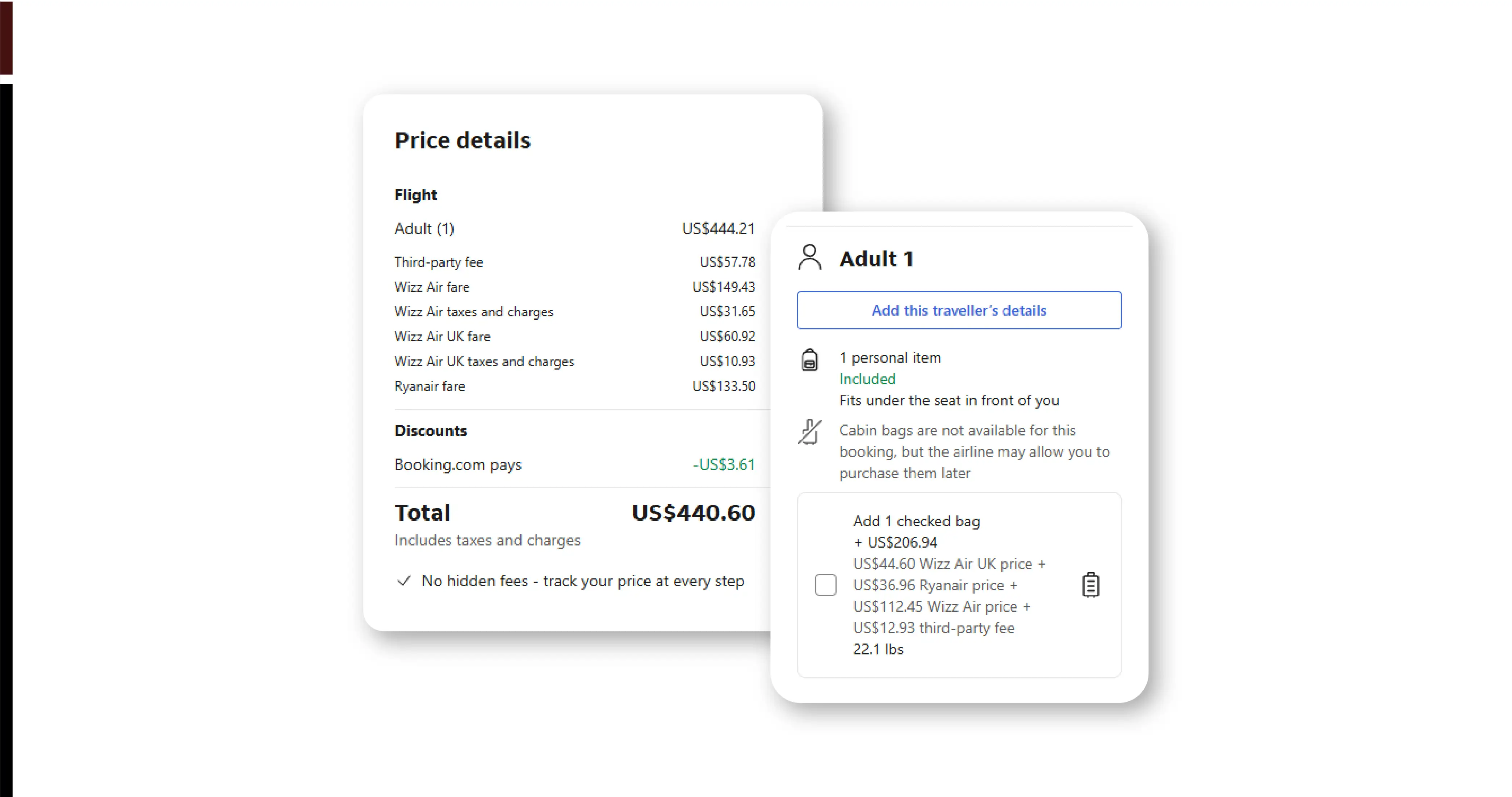Click the Wizz Air fare line item

[x=431, y=287]
